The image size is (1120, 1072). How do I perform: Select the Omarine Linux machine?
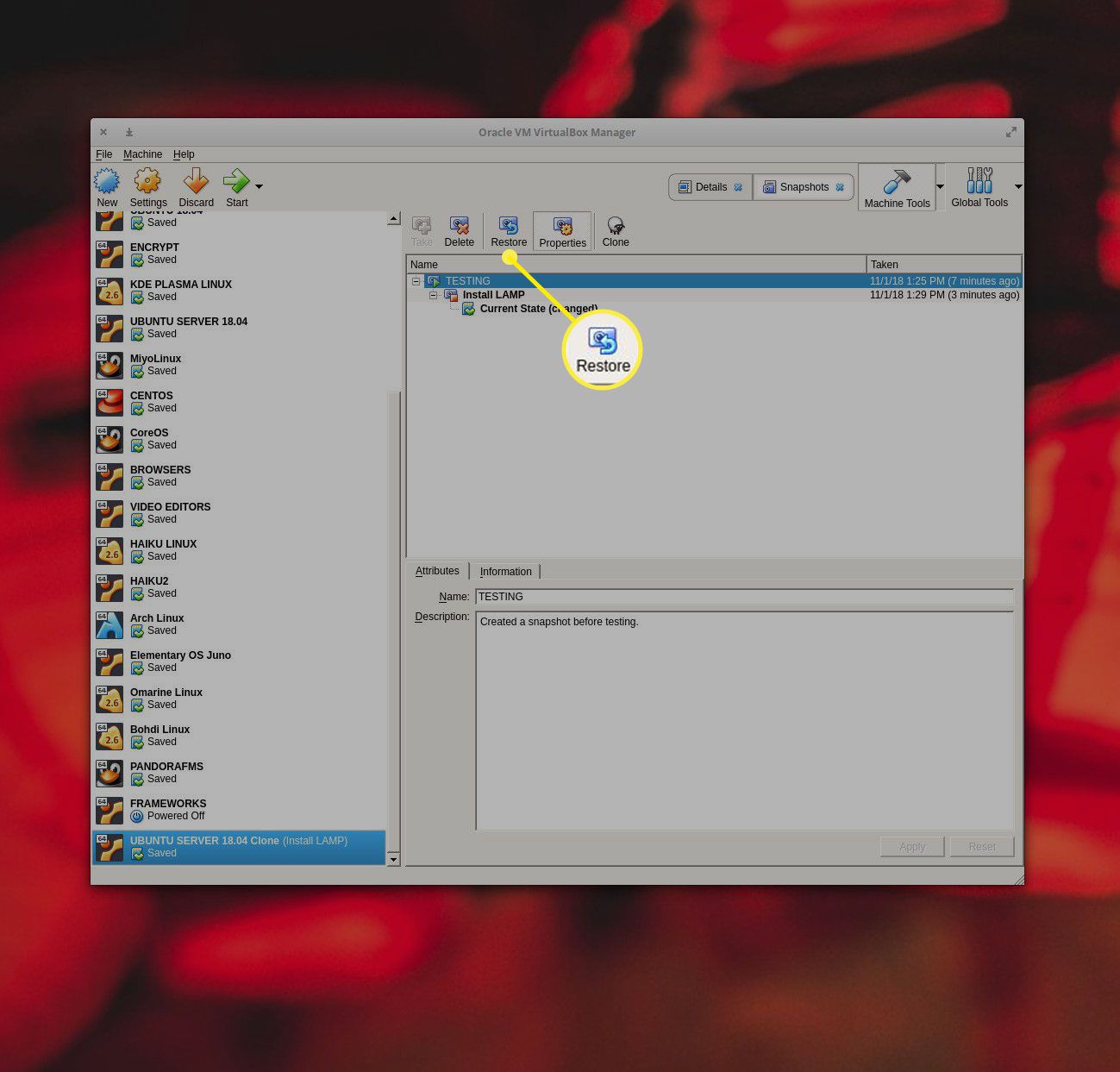point(239,699)
